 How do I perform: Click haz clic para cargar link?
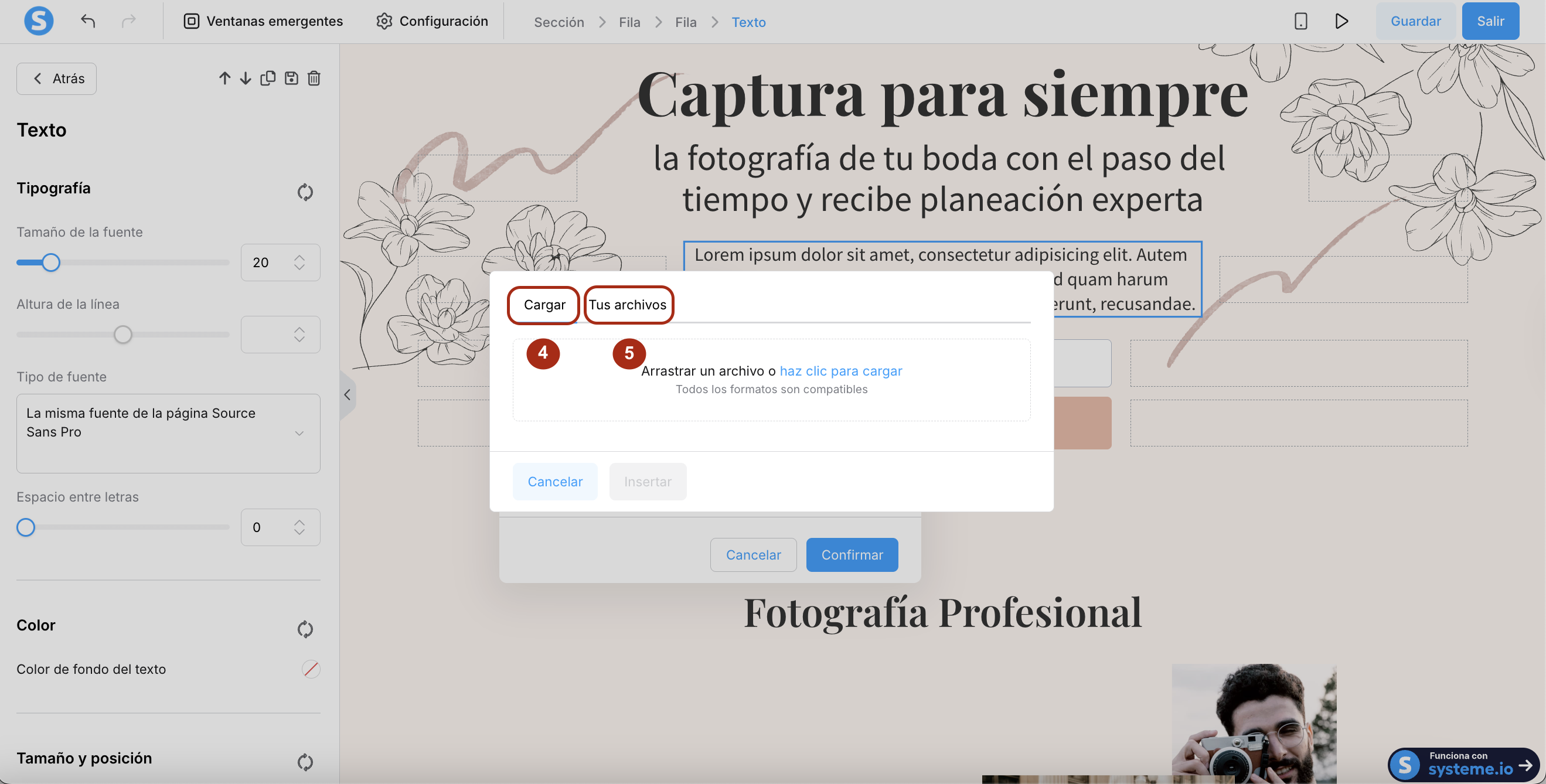[x=840, y=371]
